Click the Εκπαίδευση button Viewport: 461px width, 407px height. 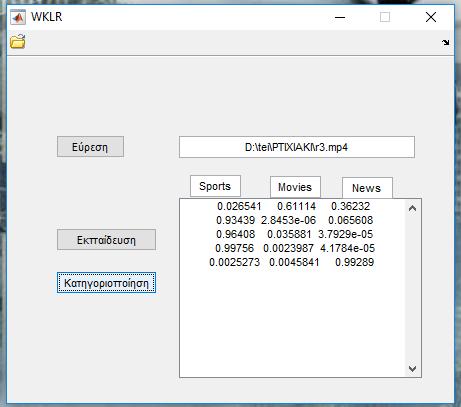pyautogui.click(x=106, y=240)
